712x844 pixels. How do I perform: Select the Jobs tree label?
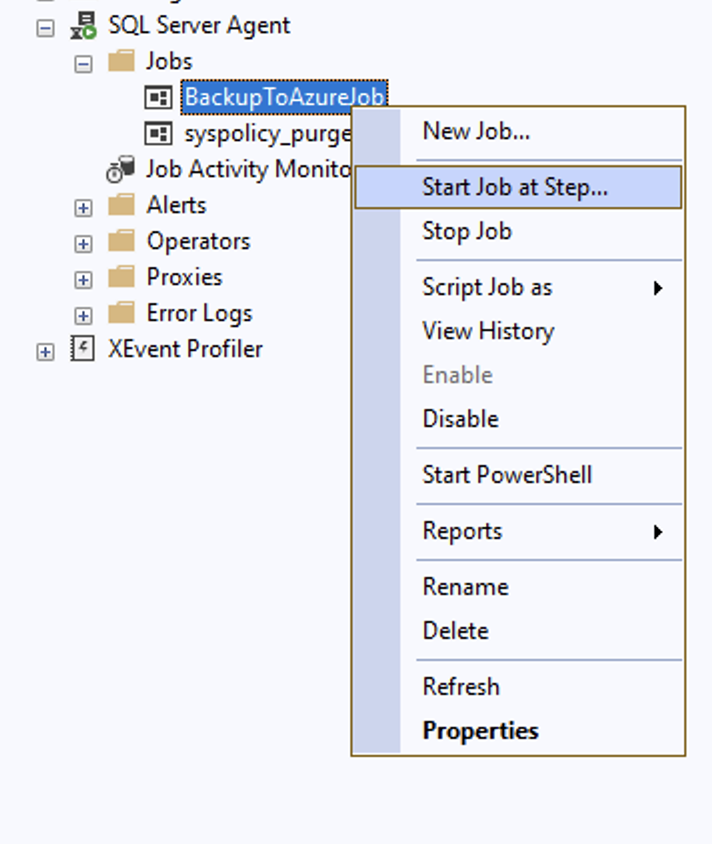169,61
